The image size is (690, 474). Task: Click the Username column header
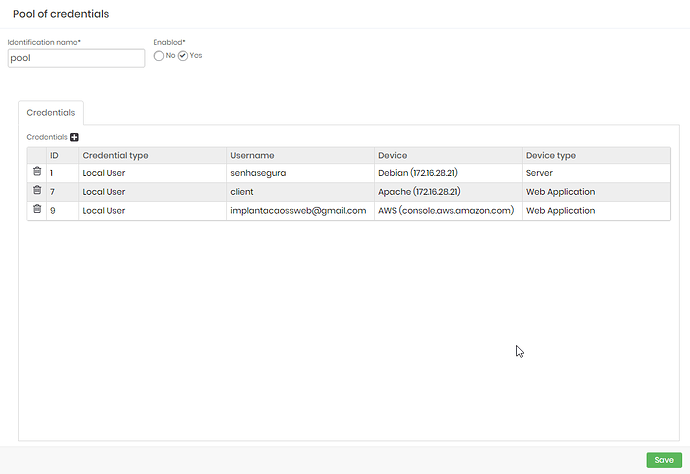tap(300, 155)
